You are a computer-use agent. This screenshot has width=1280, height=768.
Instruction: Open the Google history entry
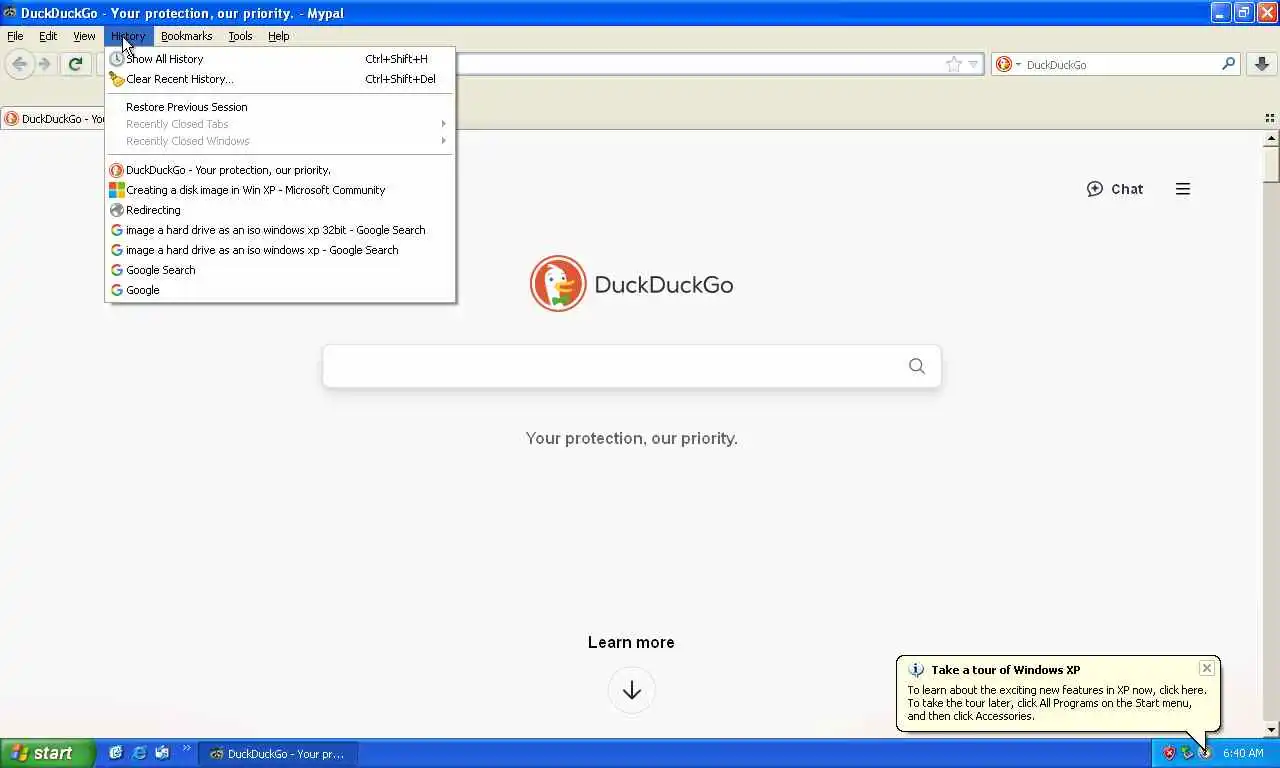(x=280, y=290)
